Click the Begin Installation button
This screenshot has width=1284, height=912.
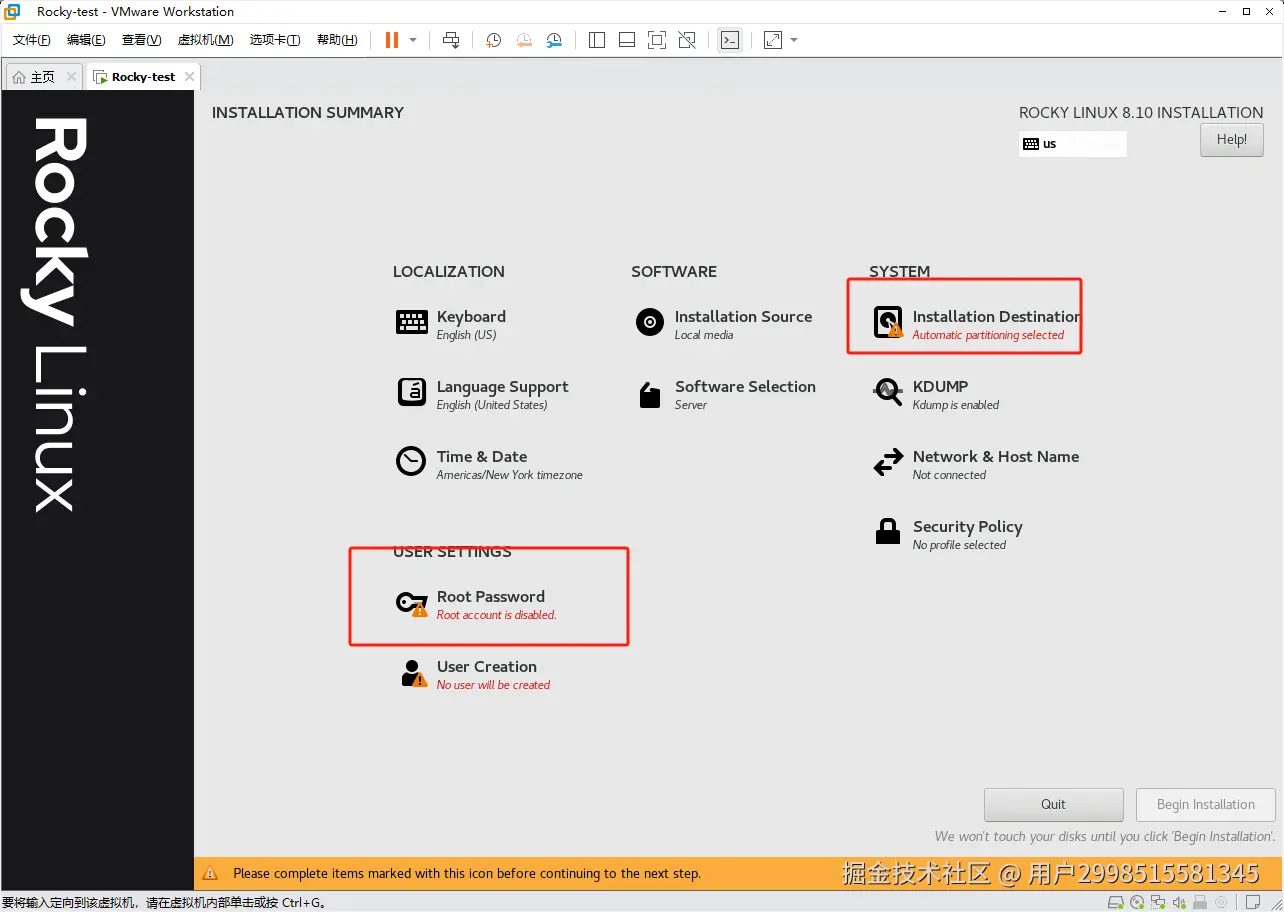[x=1206, y=804]
